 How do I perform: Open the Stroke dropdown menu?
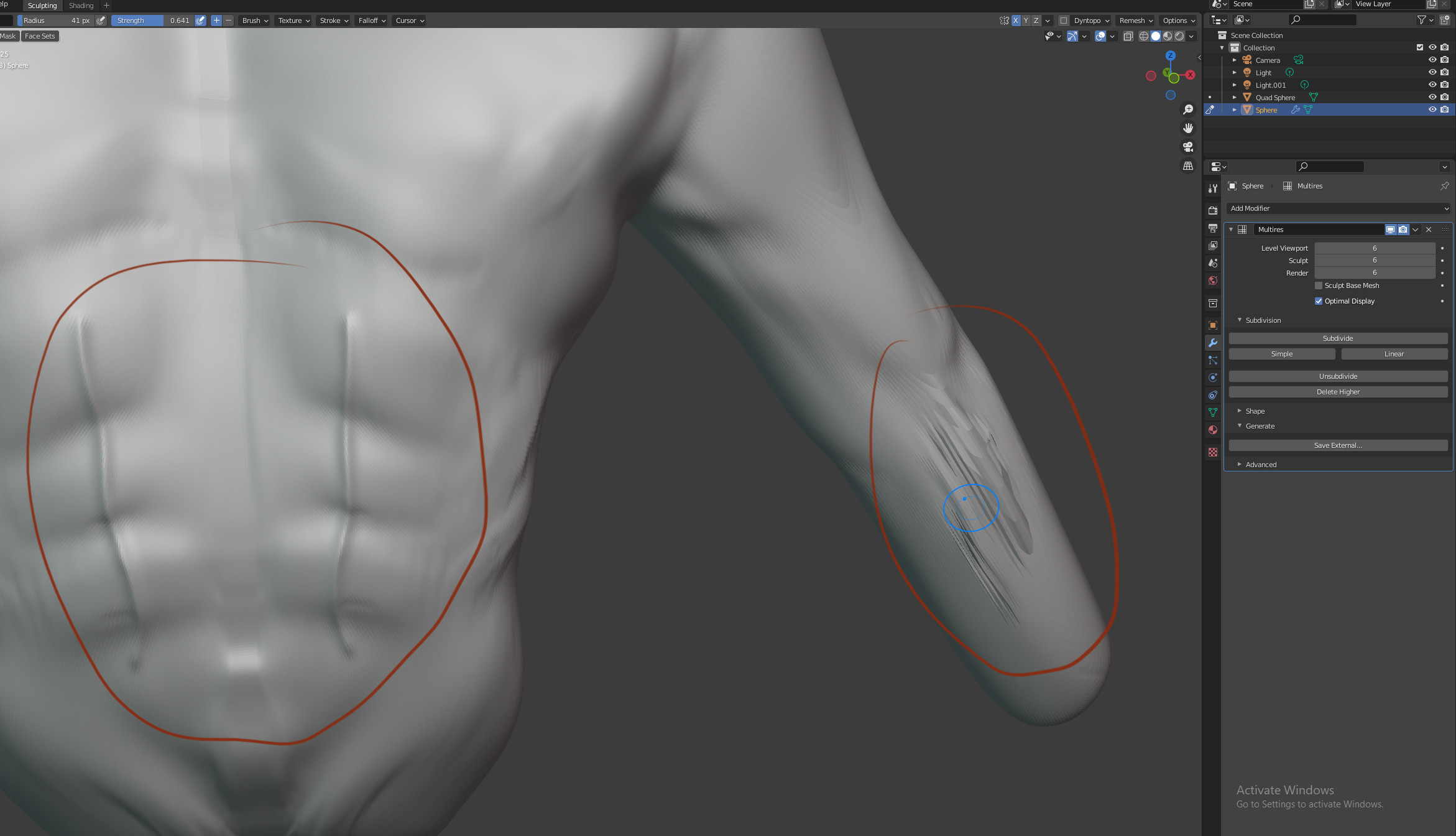[x=334, y=21]
